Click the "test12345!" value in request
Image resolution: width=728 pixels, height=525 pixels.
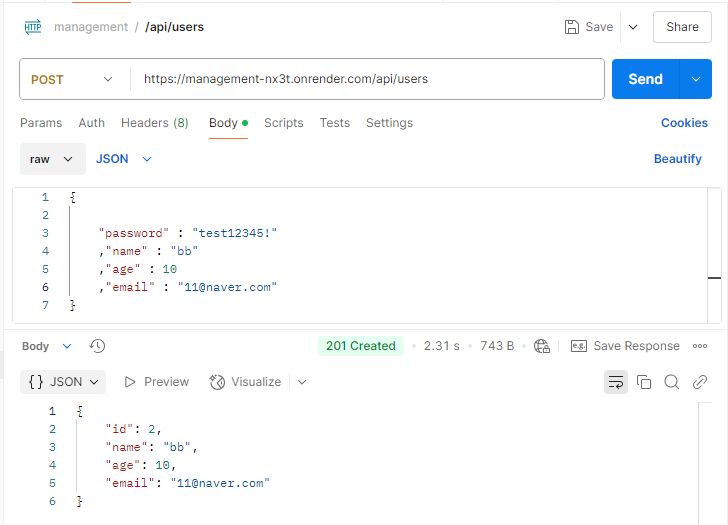(x=234, y=233)
